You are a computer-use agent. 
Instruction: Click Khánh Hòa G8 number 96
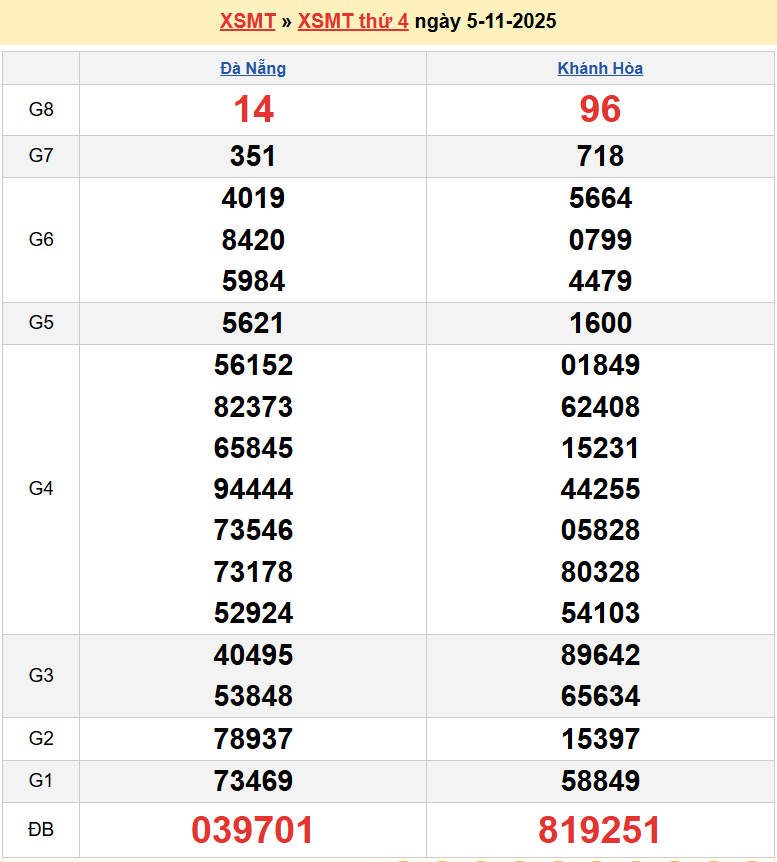[600, 110]
